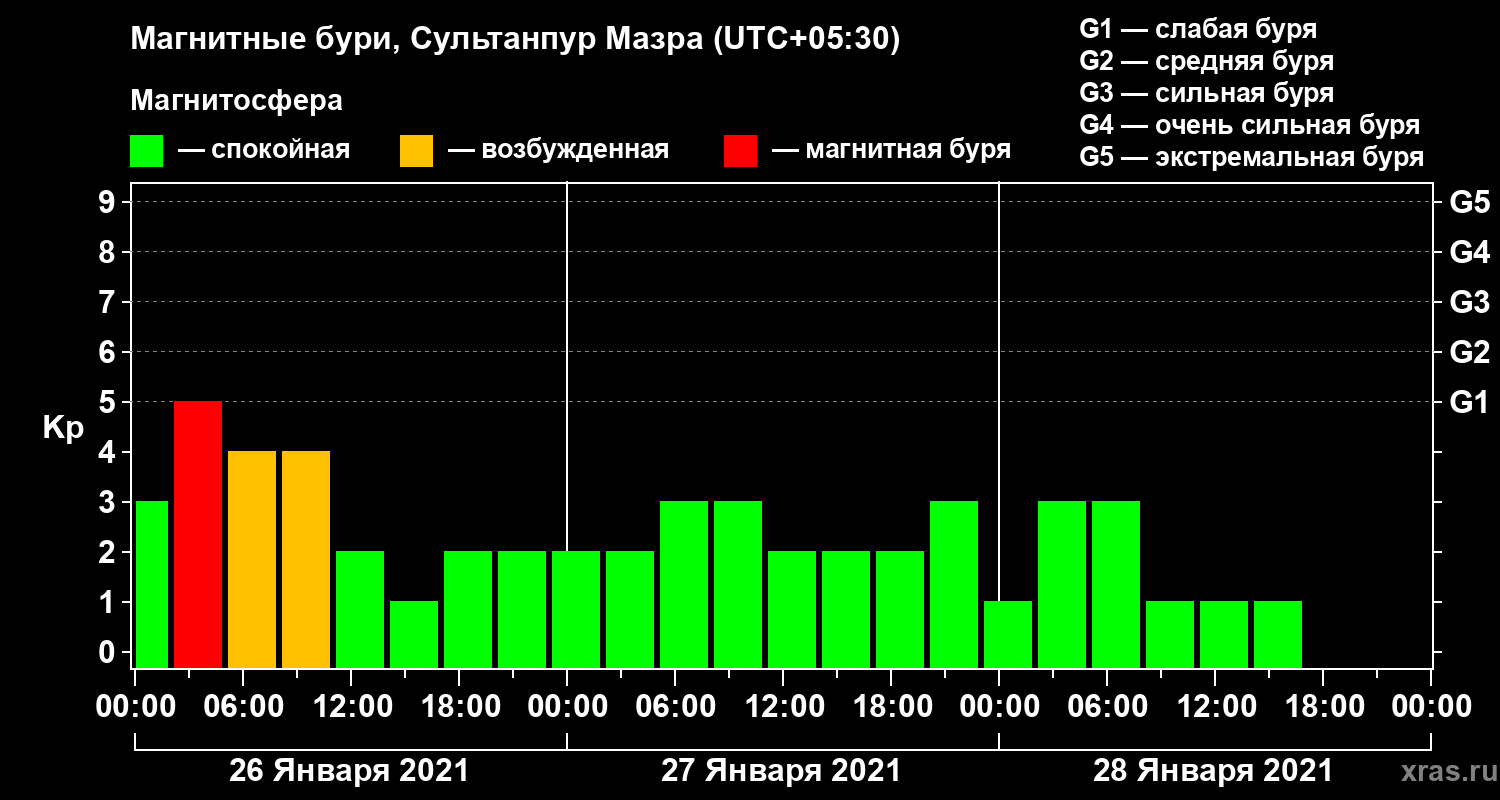Click the 'G1' label on the right axis
The width and height of the screenshot is (1500, 800).
pyautogui.click(x=1469, y=403)
